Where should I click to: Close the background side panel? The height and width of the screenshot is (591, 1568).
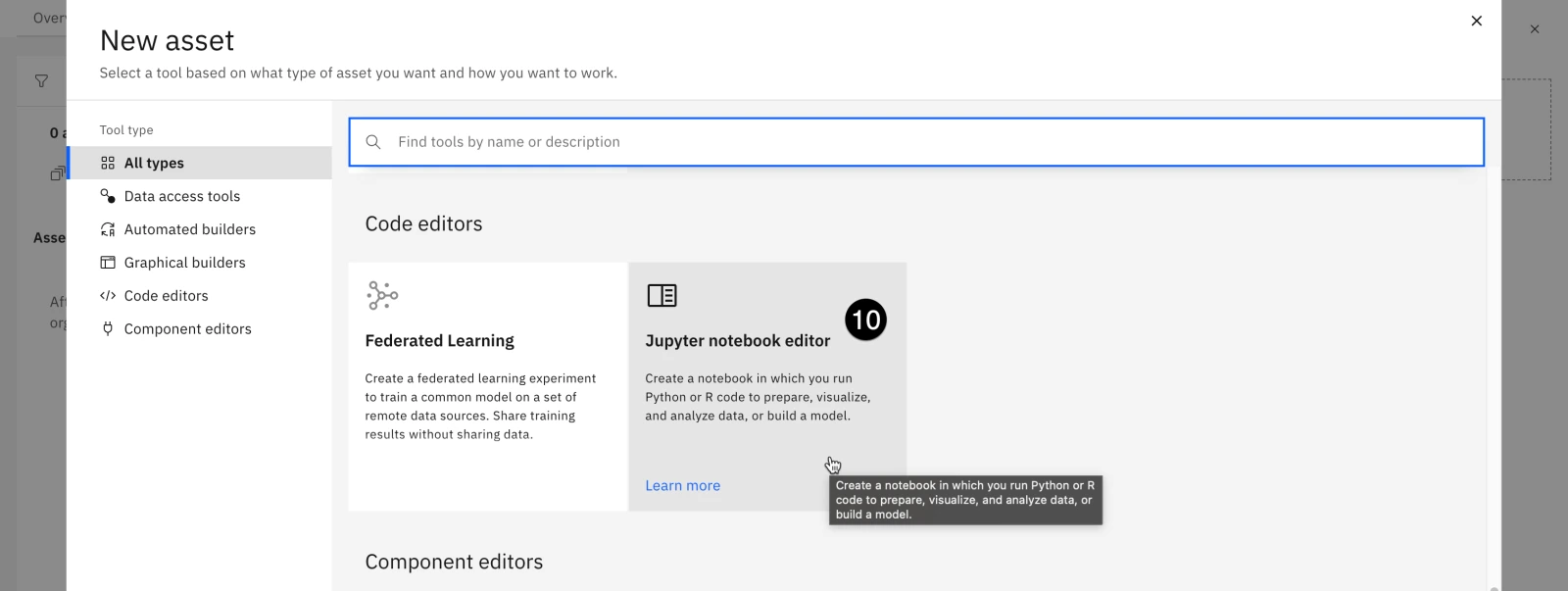[x=1535, y=29]
